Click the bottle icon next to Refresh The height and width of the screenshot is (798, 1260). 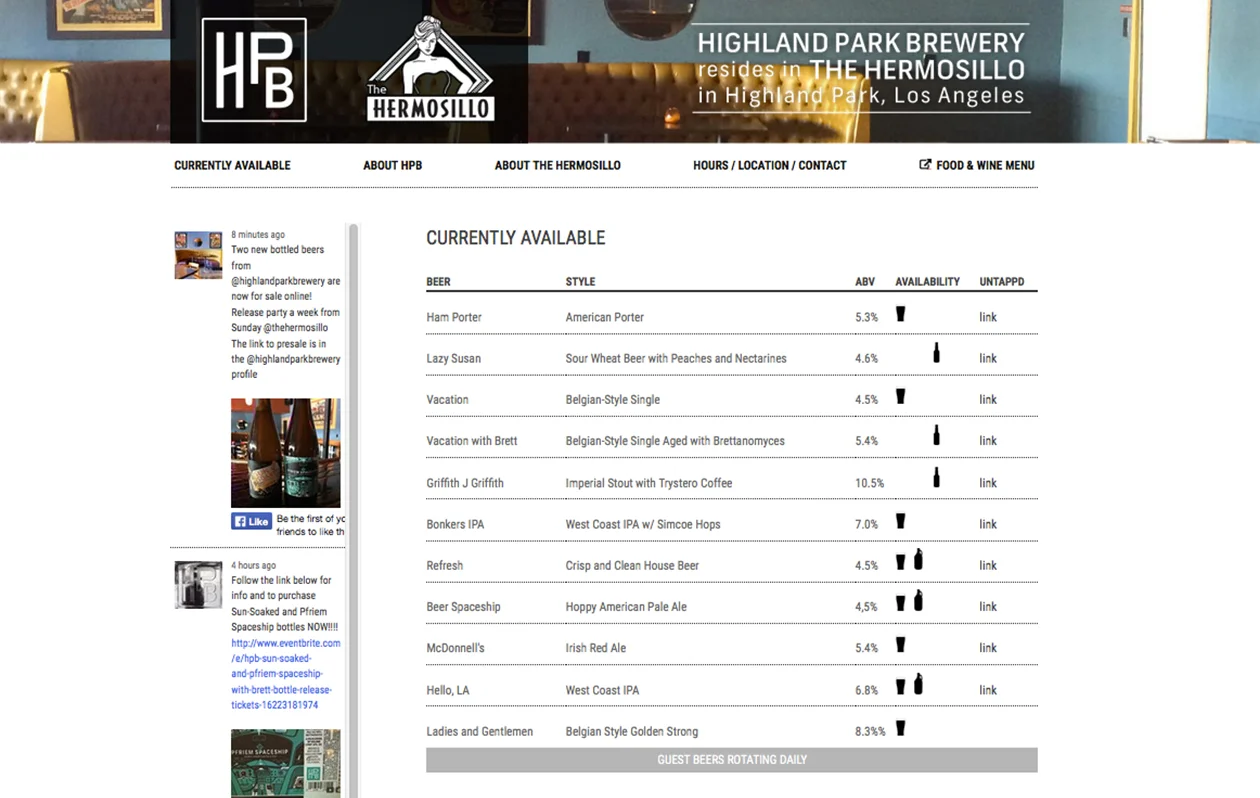[917, 560]
